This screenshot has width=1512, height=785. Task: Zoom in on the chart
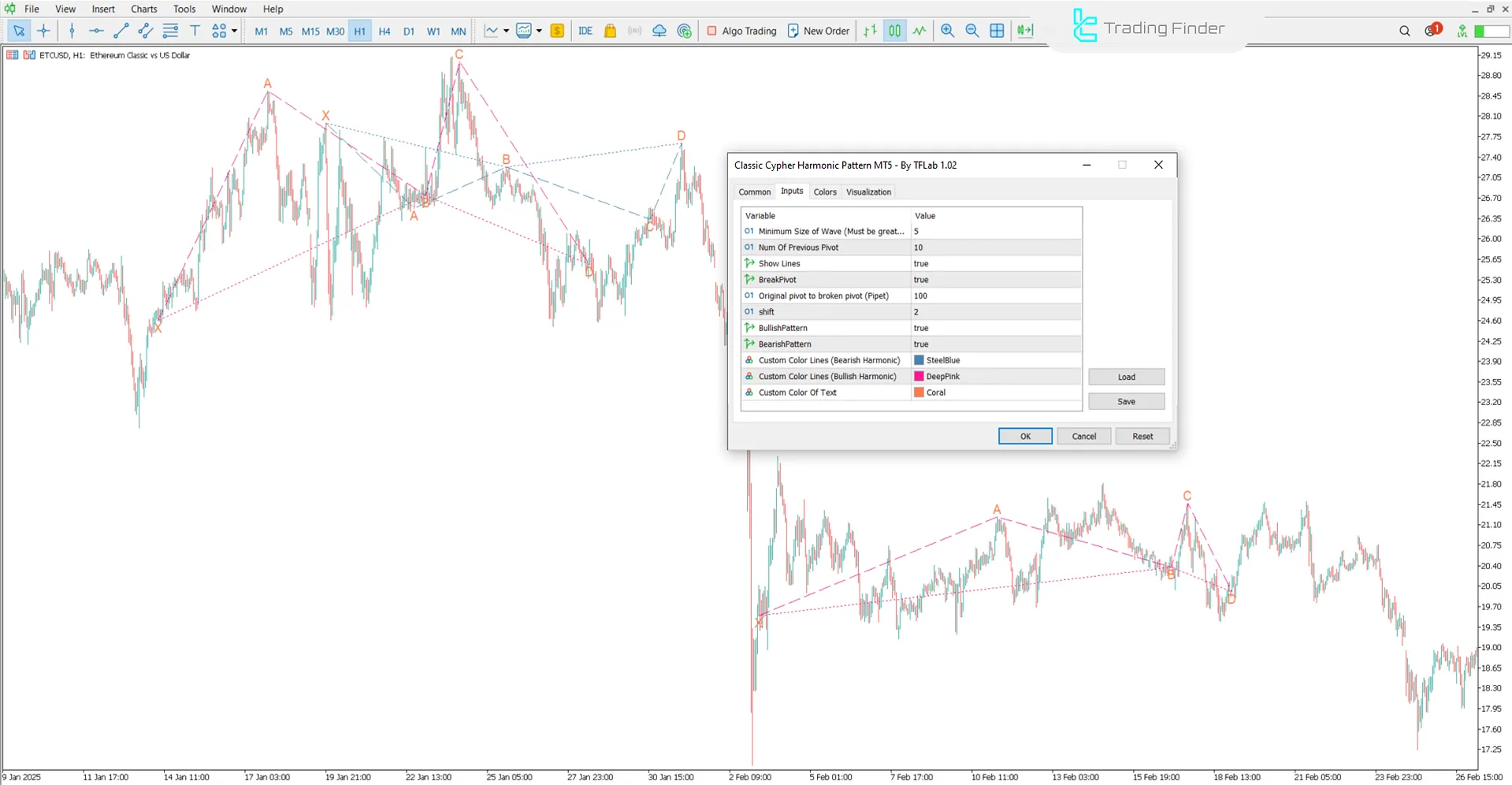[947, 31]
